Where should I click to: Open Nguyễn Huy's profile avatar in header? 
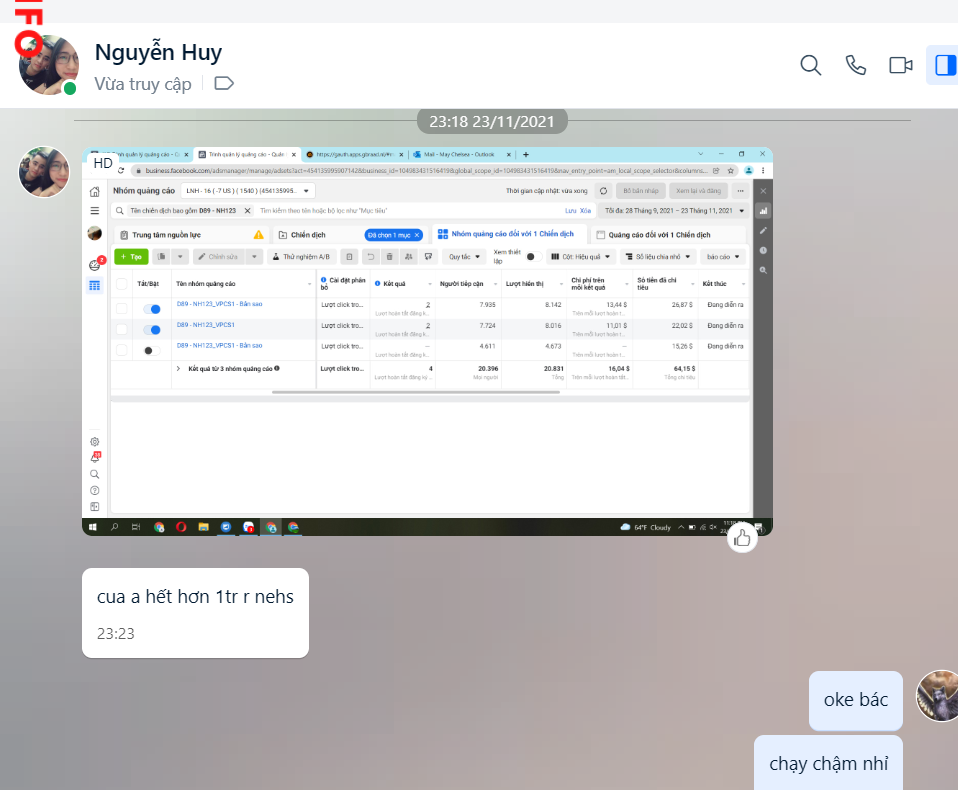point(48,65)
